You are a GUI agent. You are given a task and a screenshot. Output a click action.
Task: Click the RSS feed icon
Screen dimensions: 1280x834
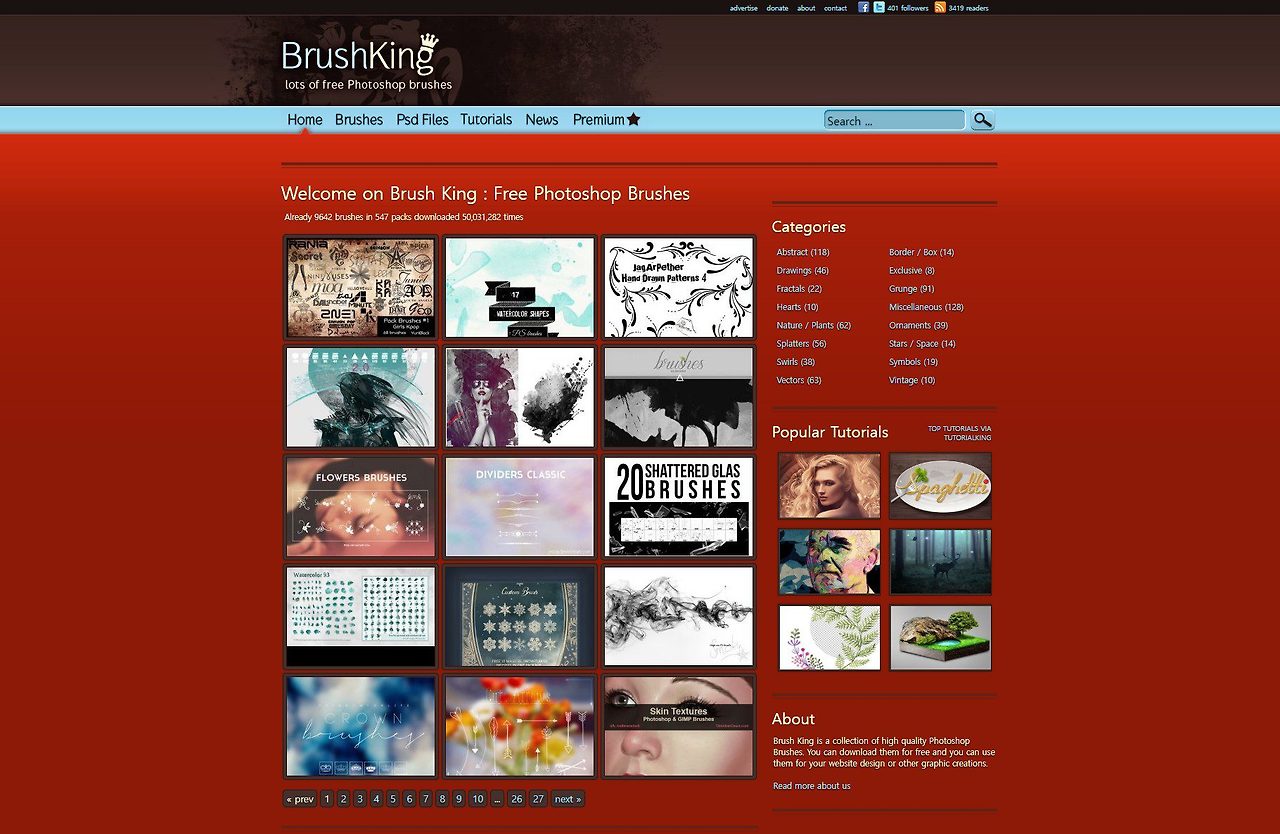(x=940, y=7)
